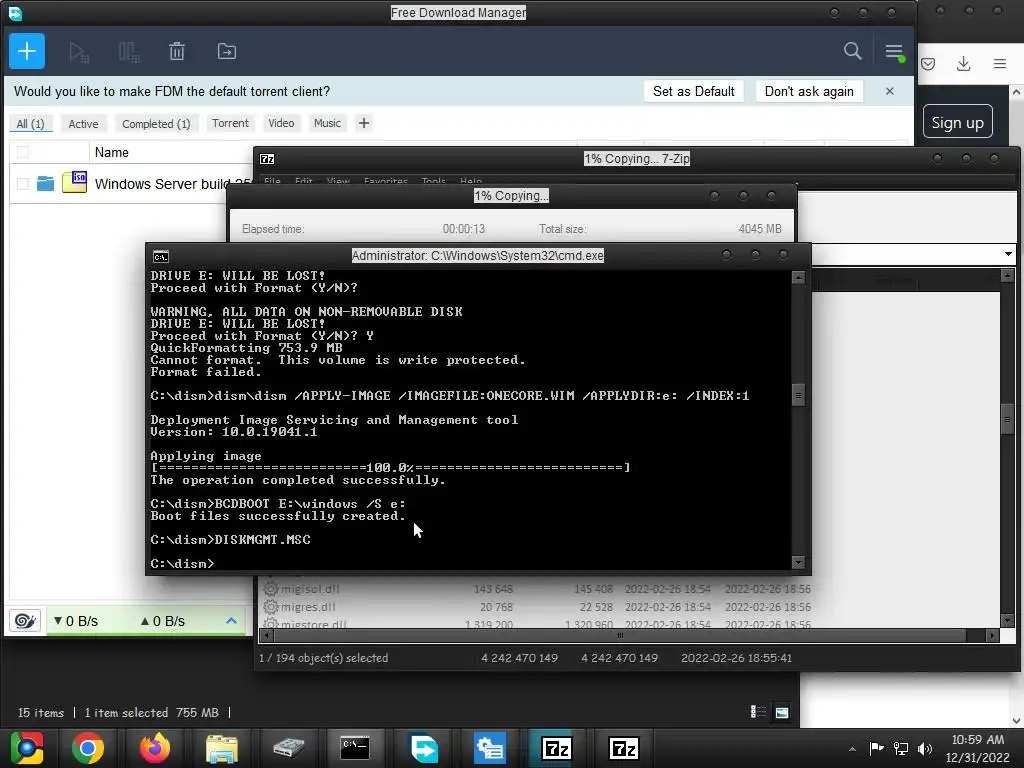Switch to the cmd taskbar button

click(x=355, y=748)
